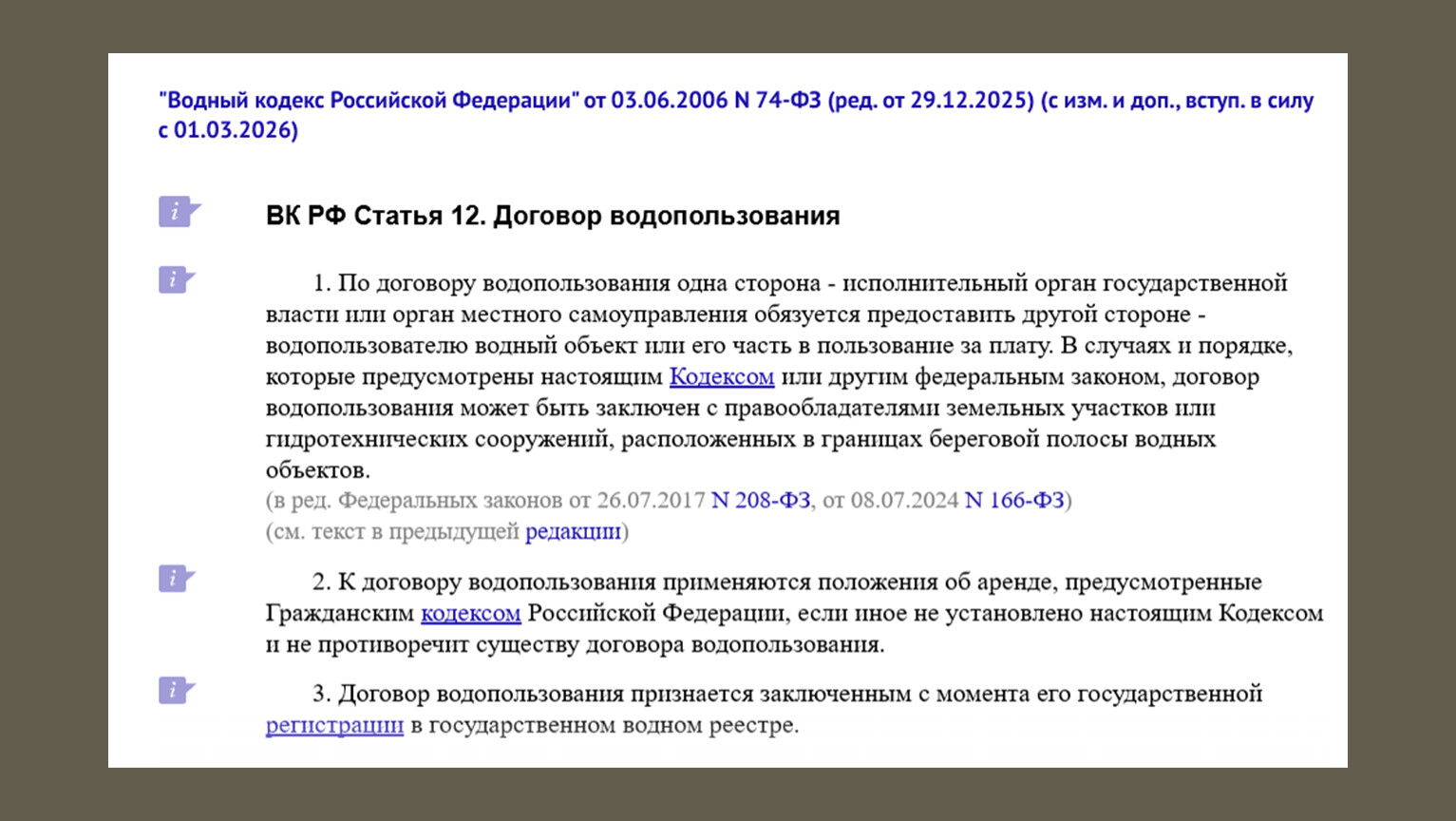Click the heading 'Договор водопользования'
This screenshot has width=1456, height=821.
coord(666,217)
